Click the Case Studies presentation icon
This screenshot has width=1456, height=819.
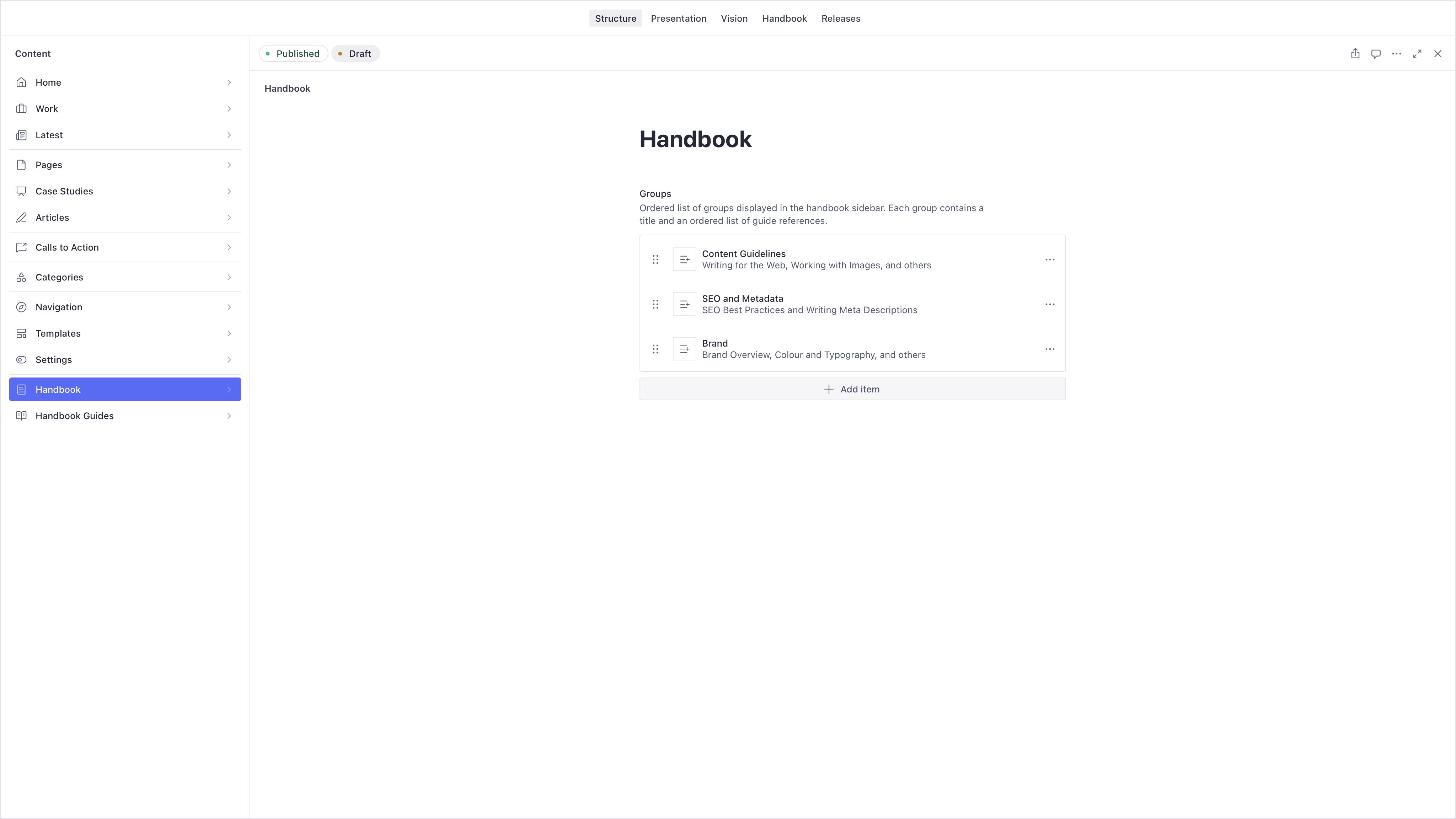click(x=21, y=191)
